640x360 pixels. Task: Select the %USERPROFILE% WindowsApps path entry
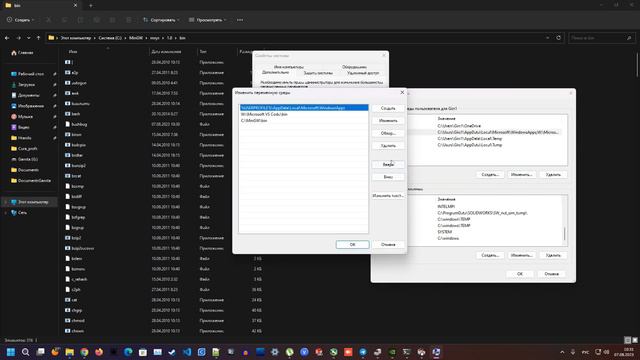[x=304, y=108]
